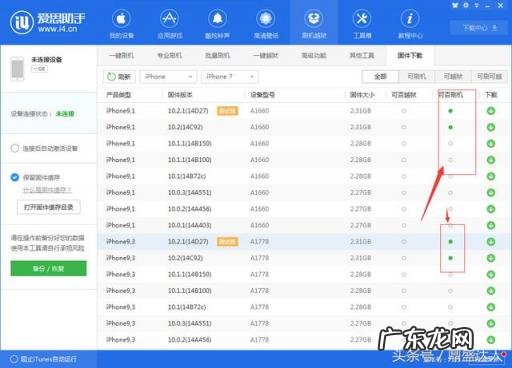Download iPhone9,1 10.1.1(14B150) A1660 firmware
Viewport: 512px width, 368px height.
[x=491, y=143]
